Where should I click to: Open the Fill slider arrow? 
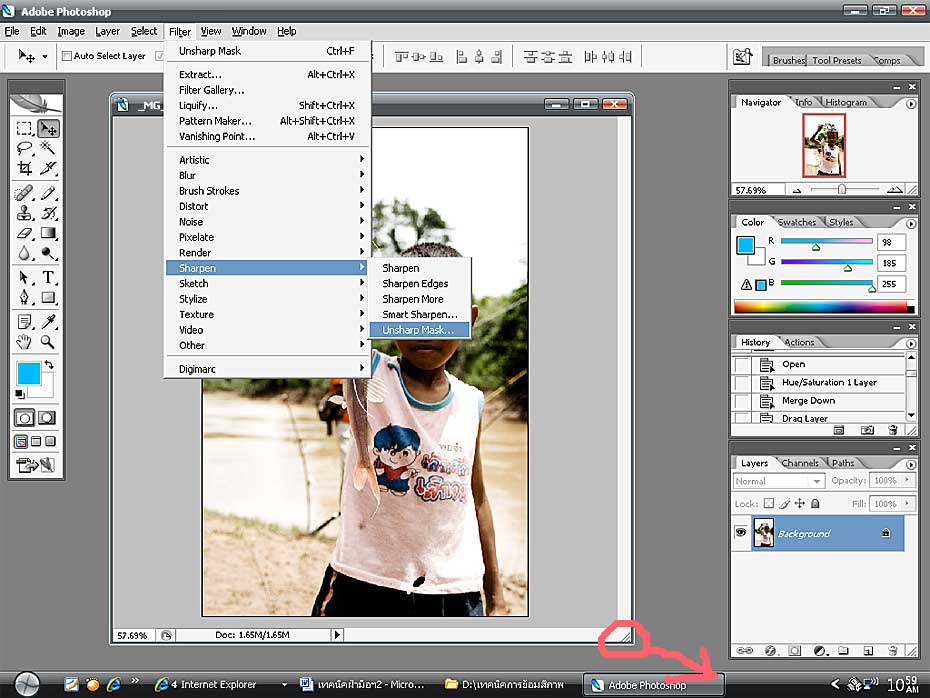pos(907,503)
